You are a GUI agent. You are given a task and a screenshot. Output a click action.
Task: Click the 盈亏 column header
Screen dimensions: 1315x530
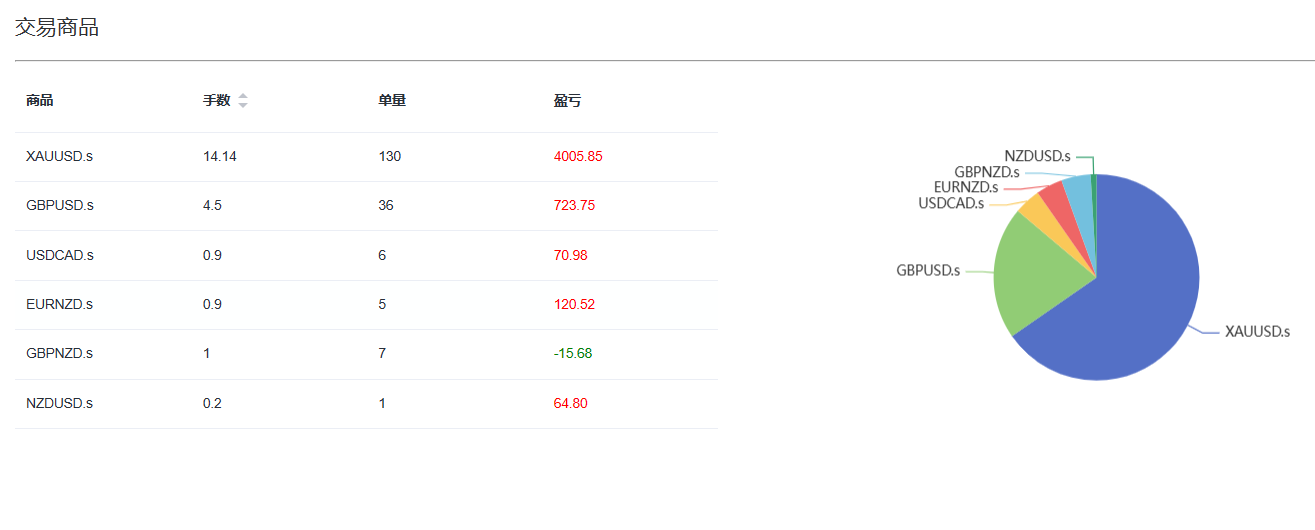567,101
